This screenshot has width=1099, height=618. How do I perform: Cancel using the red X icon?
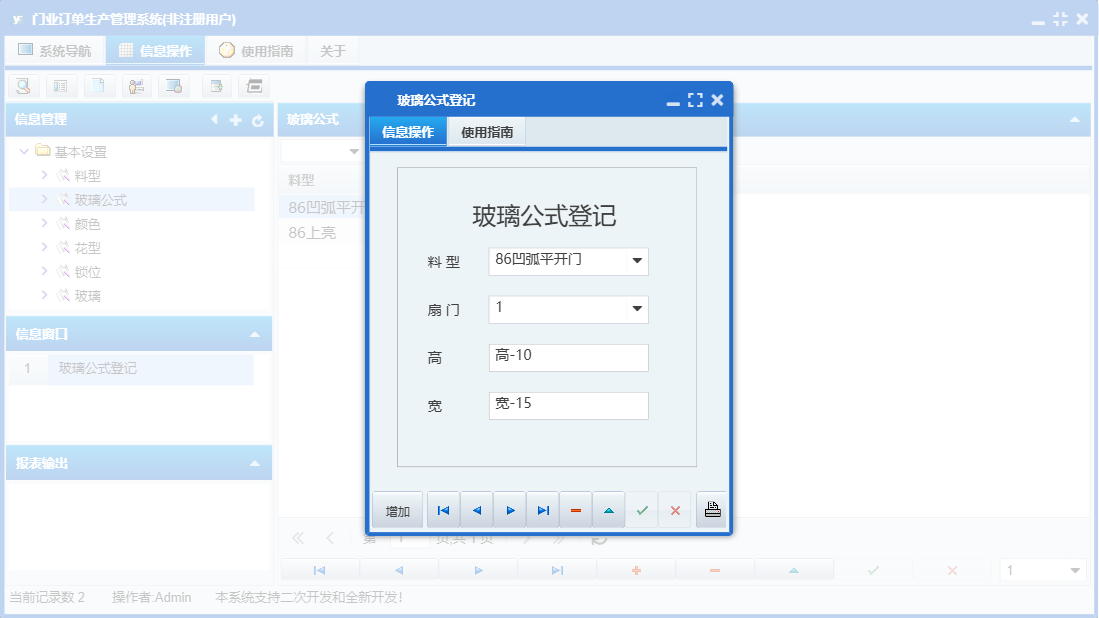(x=675, y=510)
